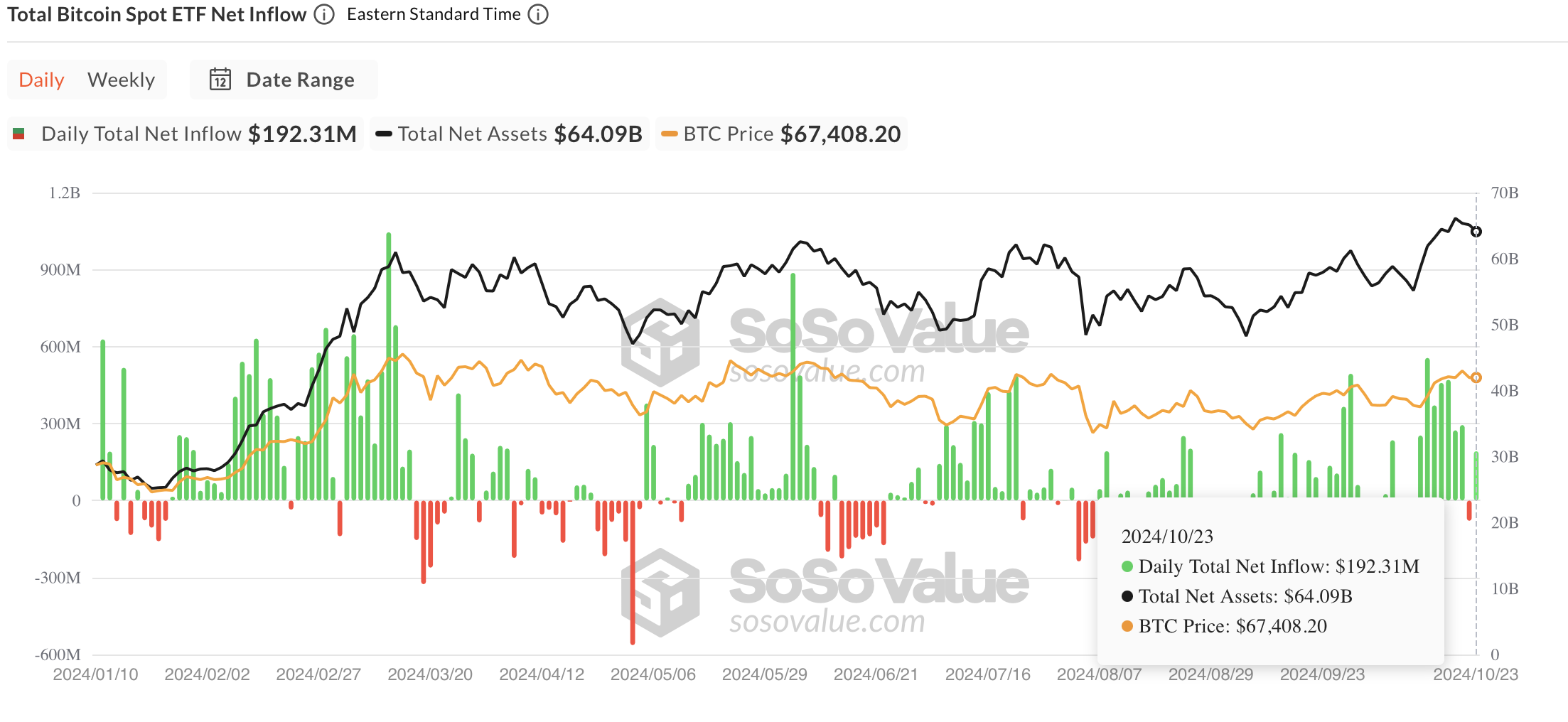Click the Eastern Standard Time info icon

(538, 14)
